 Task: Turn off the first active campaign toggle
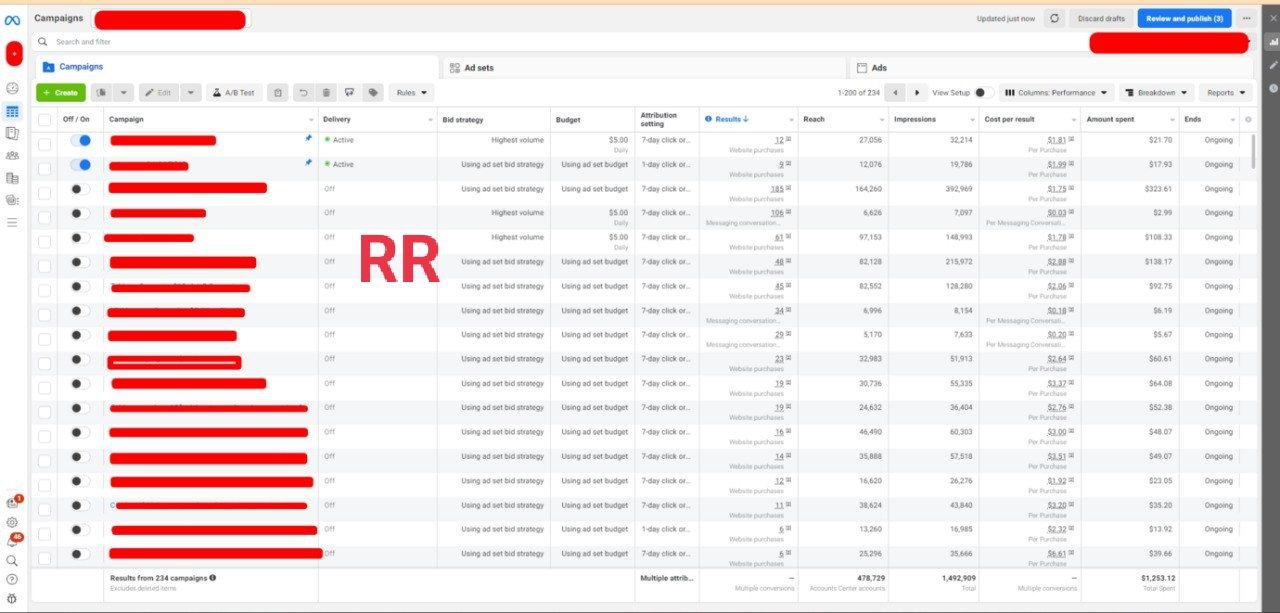click(x=80, y=141)
